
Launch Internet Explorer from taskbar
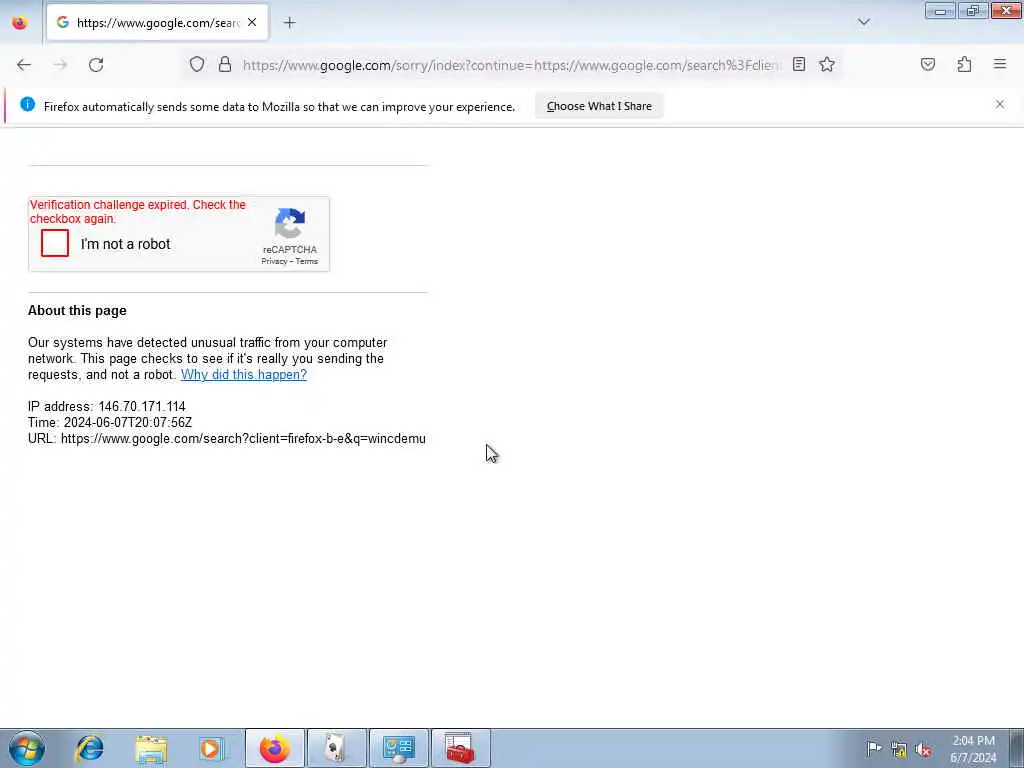(x=89, y=748)
